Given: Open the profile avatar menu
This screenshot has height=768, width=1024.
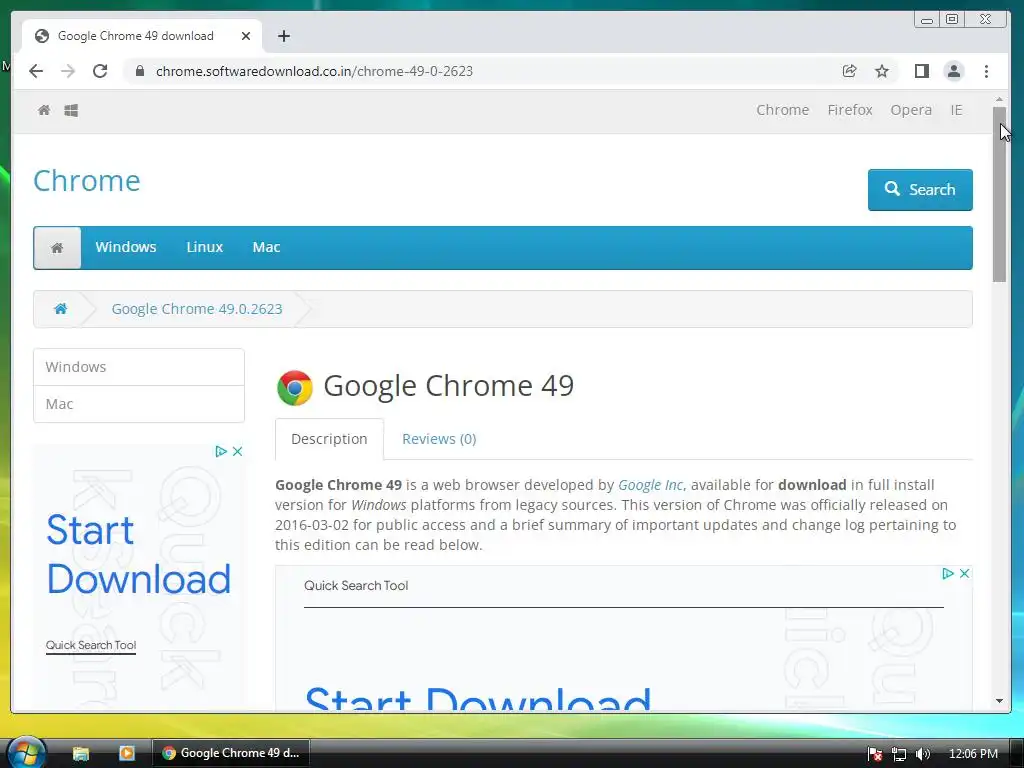Looking at the screenshot, I should point(954,71).
